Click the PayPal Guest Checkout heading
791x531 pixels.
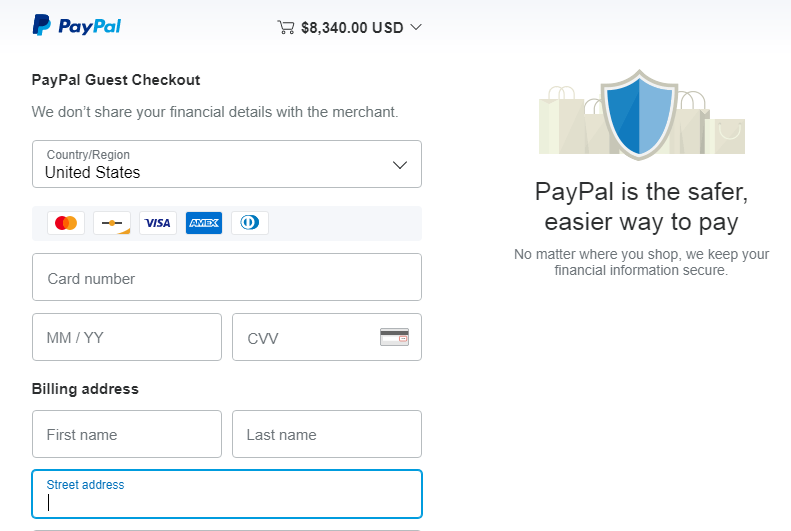pyautogui.click(x=116, y=80)
